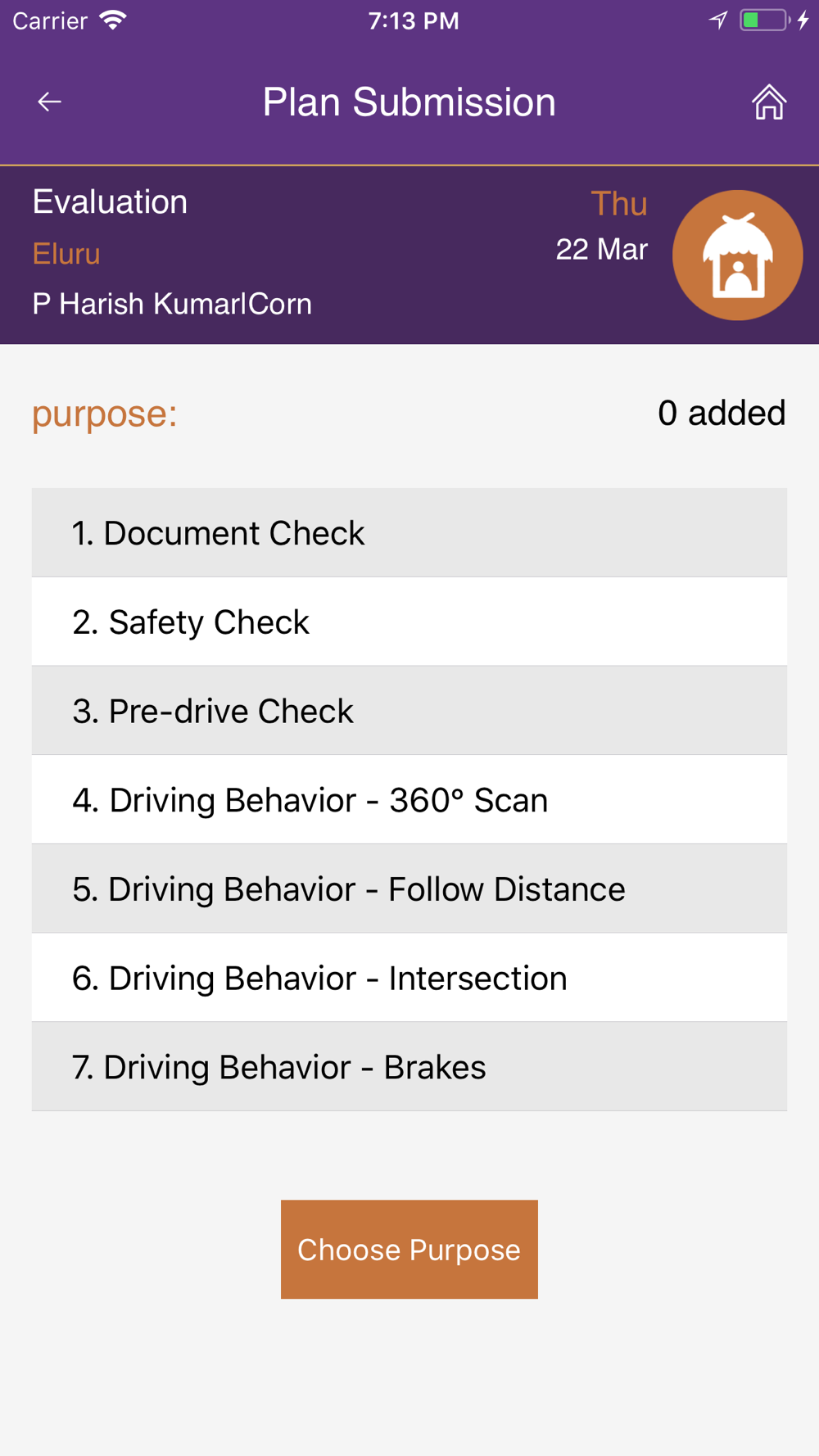Tap the Eluru location label
This screenshot has width=819, height=1456.
pyautogui.click(x=66, y=254)
